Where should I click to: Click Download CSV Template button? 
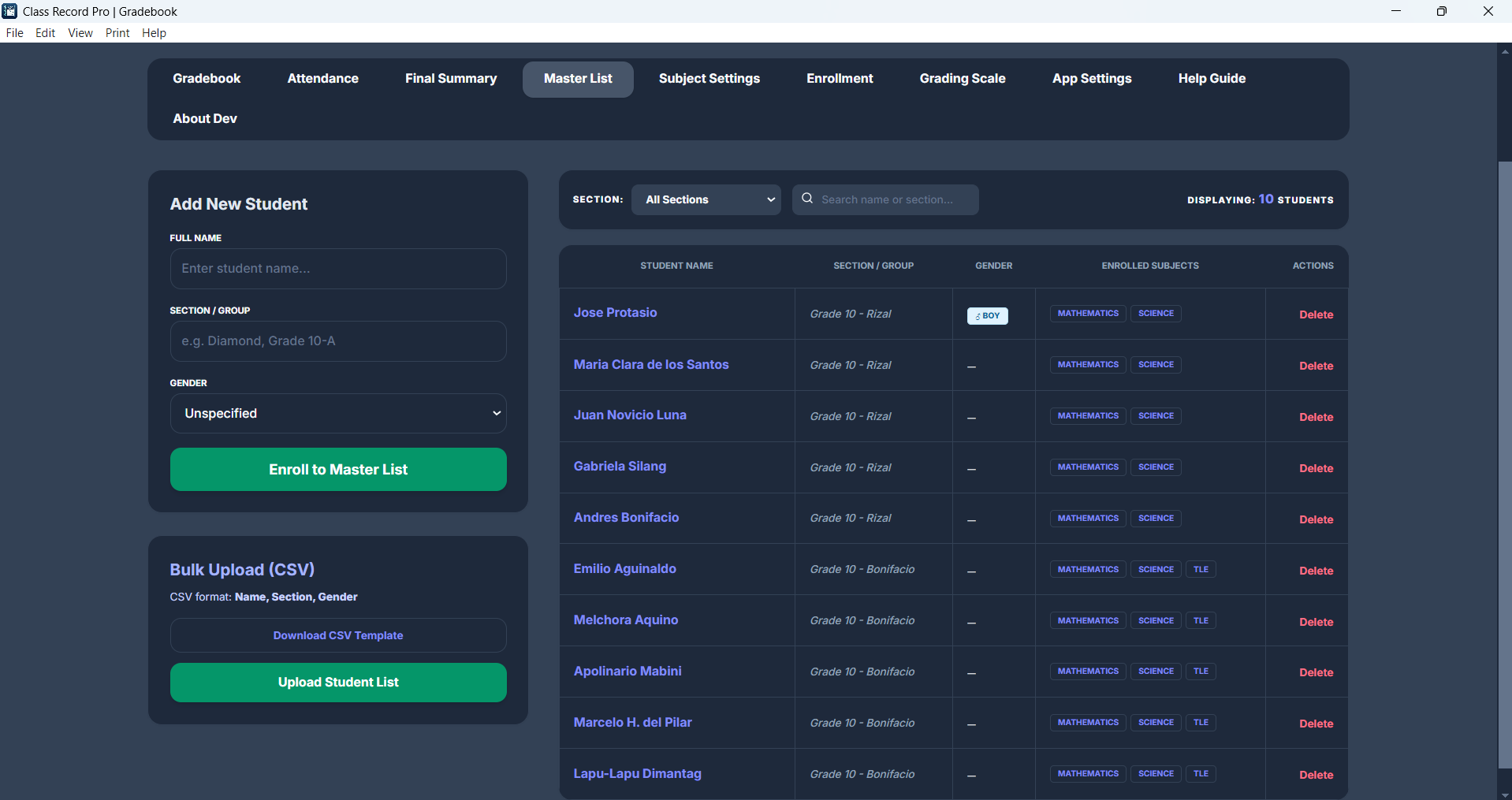coord(338,635)
